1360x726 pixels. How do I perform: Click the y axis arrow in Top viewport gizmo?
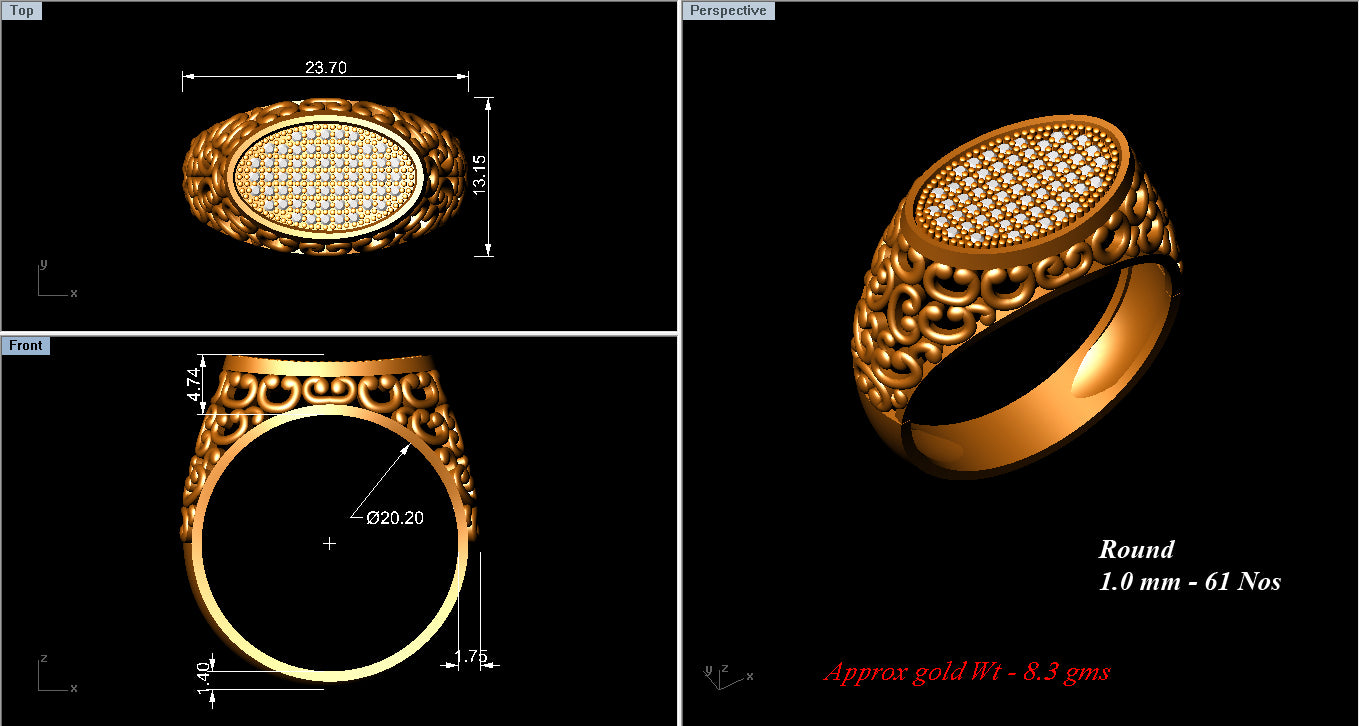click(43, 265)
